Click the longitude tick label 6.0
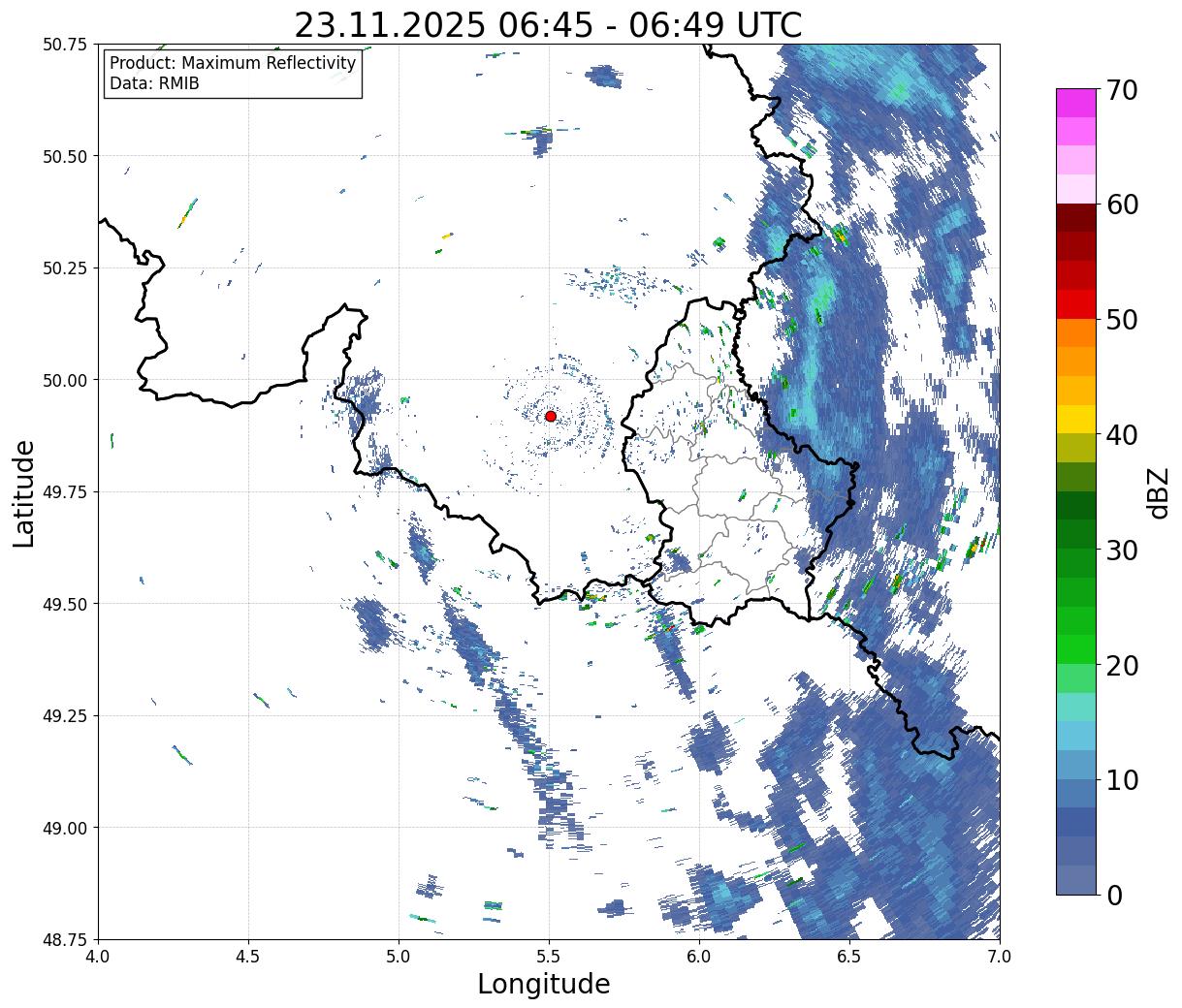Viewport: 1182px width, 1008px height. coord(699,956)
